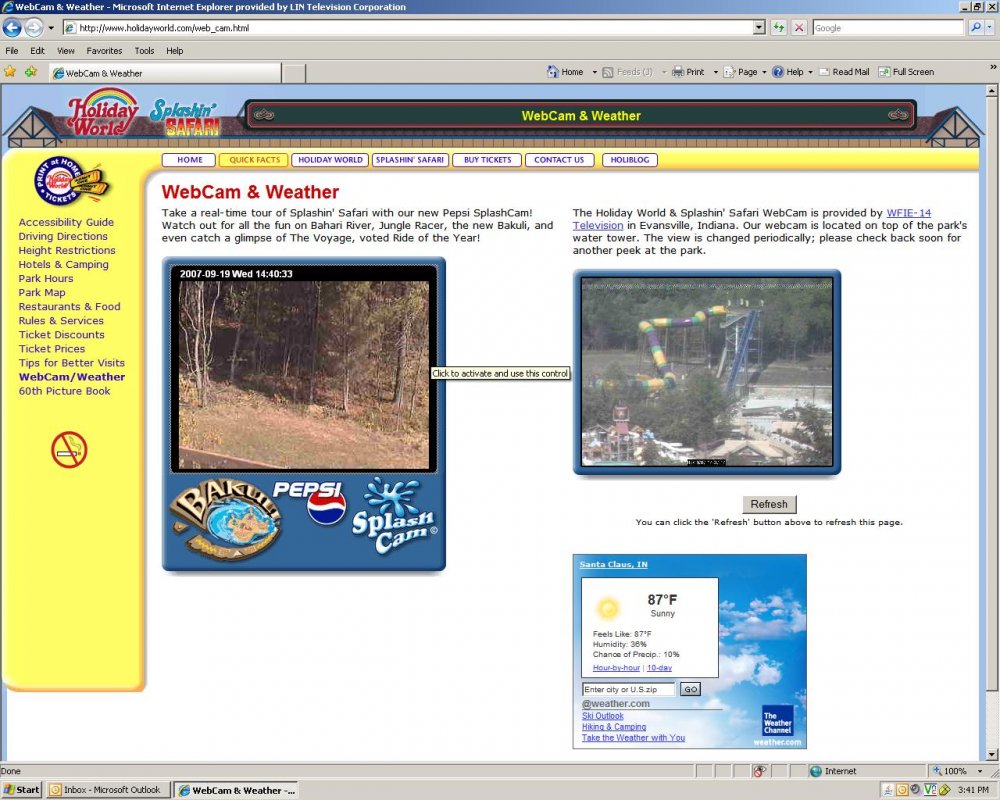Screen dimensions: 1000x800
Task: Click the Refresh button below the webcam
Action: tap(769, 504)
